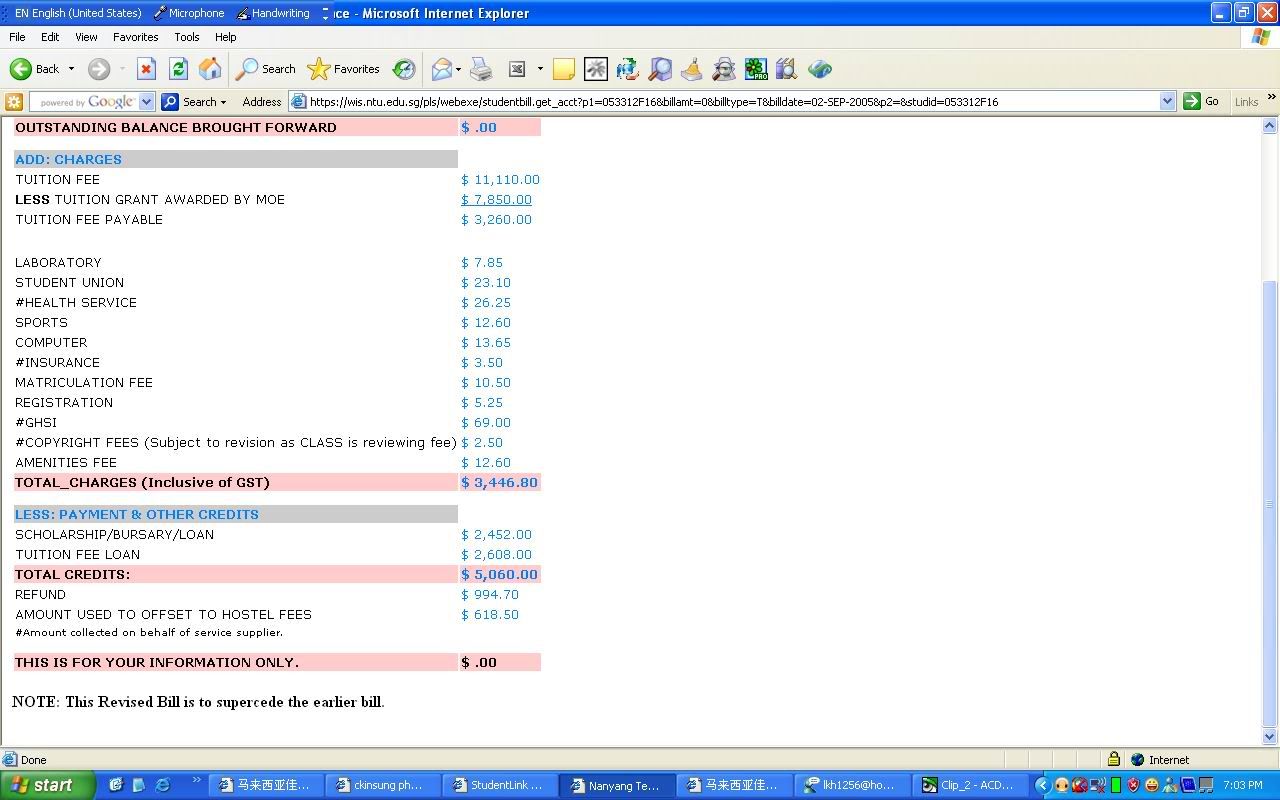Expand the Back button history arrow
This screenshot has width=1280, height=800.
(x=71, y=69)
